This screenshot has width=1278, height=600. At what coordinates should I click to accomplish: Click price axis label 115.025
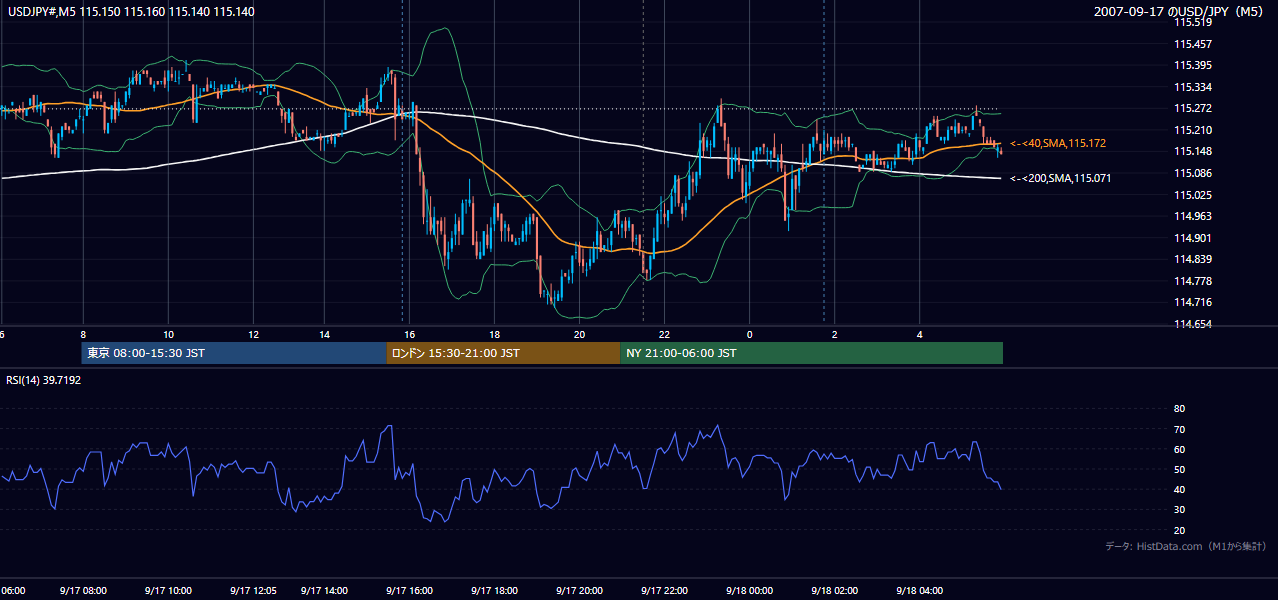[1192, 194]
